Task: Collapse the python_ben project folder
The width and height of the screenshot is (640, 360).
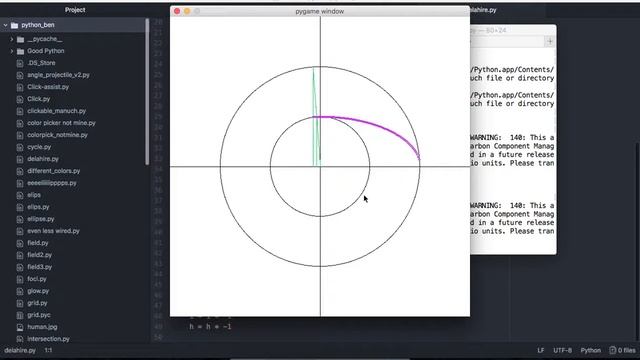Action: click(x=6, y=25)
